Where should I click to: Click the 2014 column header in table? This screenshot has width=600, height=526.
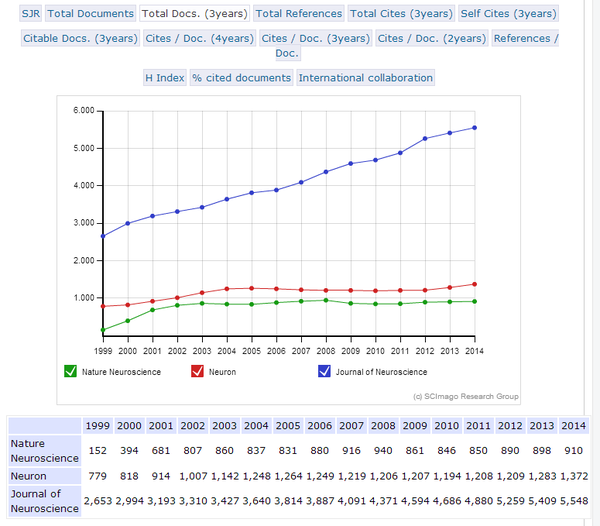[575, 424]
